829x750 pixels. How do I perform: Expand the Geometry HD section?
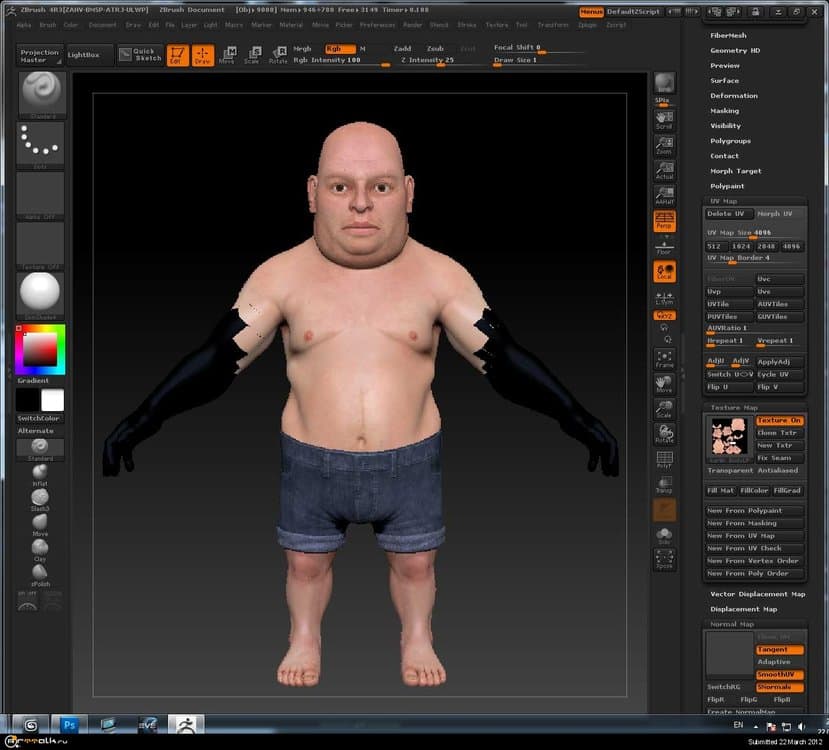[x=736, y=50]
